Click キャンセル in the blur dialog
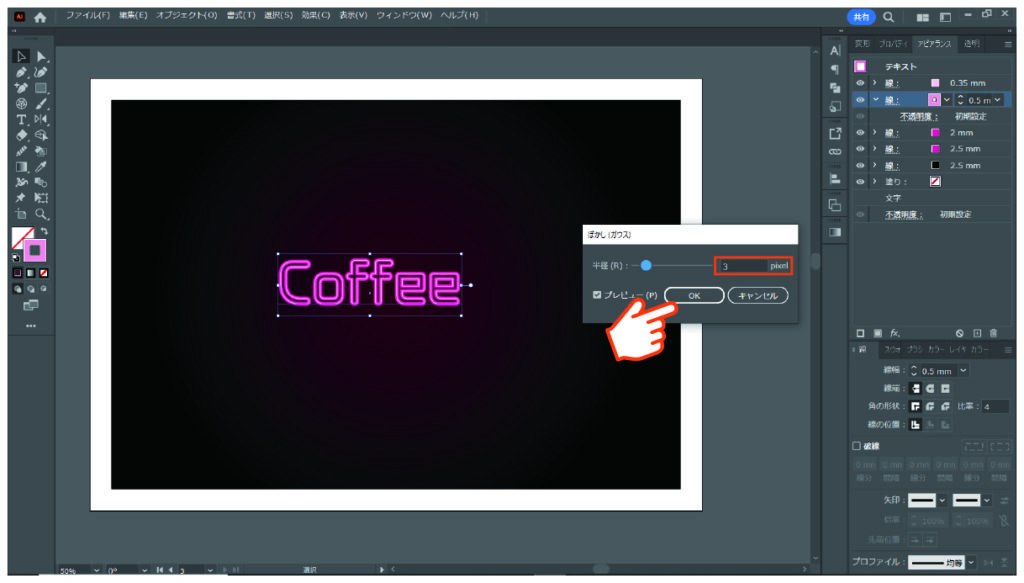This screenshot has width=1024, height=583. pyautogui.click(x=758, y=296)
